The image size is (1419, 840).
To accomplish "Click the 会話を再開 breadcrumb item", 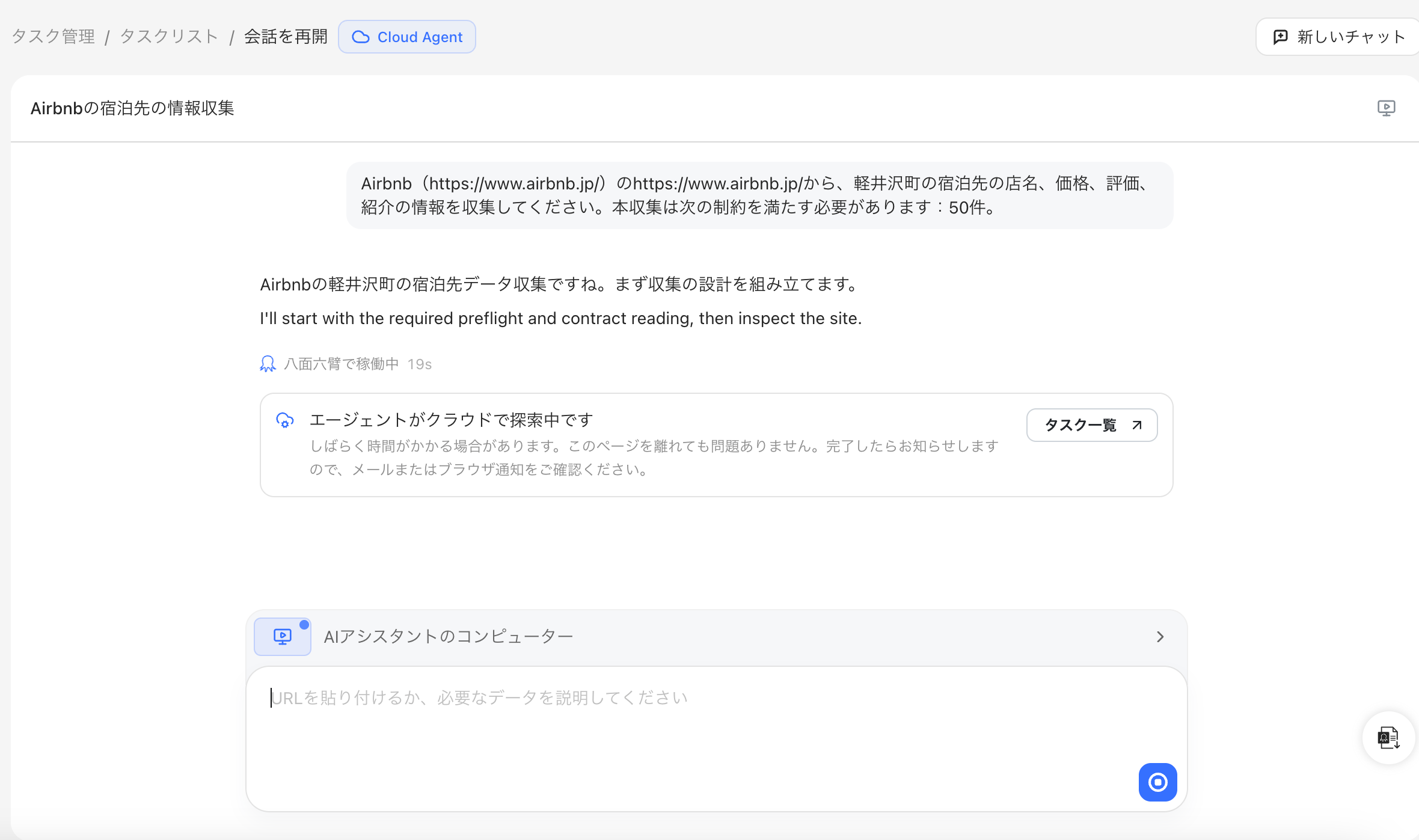I will tap(286, 37).
